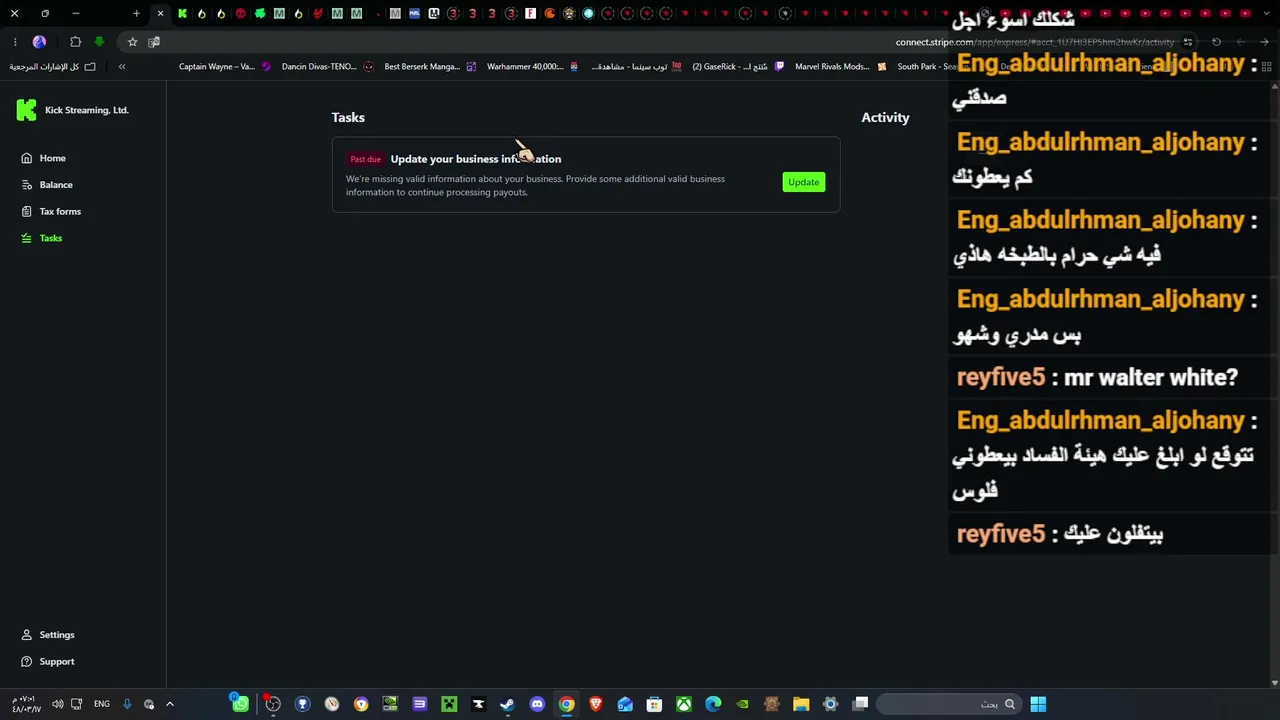Click the page scrollbar down arrow

(1274, 683)
